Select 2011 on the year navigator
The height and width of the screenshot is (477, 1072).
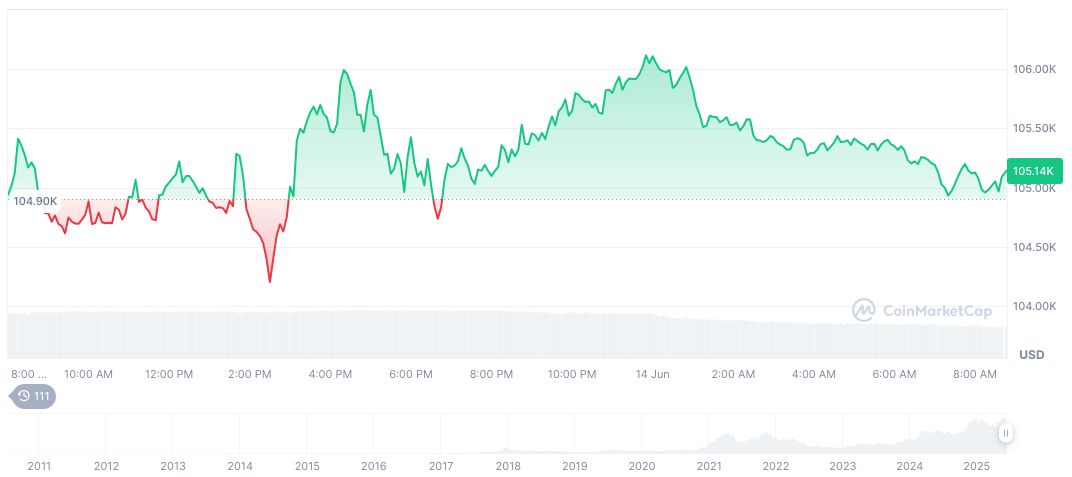(x=39, y=466)
